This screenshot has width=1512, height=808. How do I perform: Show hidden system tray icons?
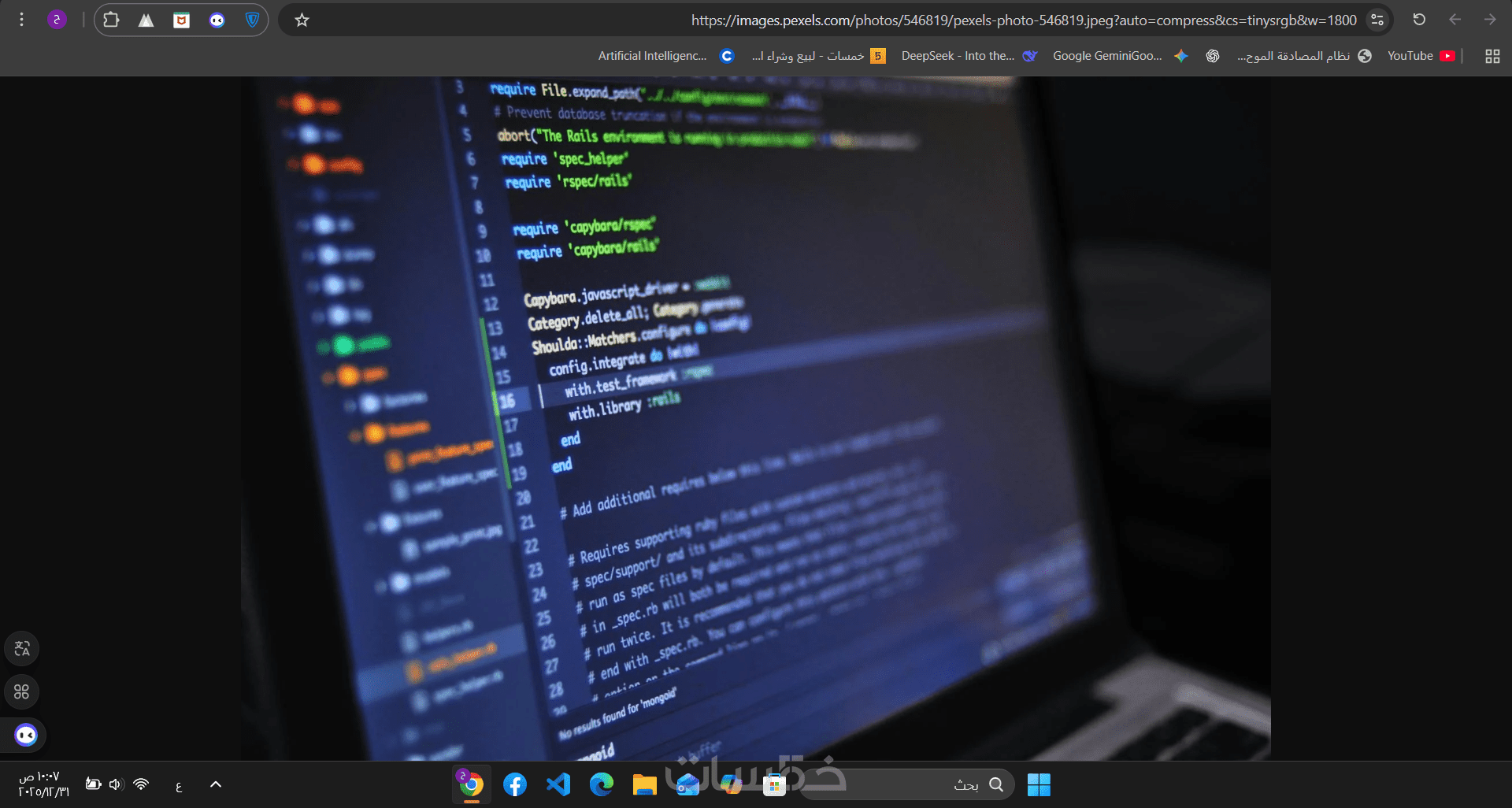tap(216, 784)
